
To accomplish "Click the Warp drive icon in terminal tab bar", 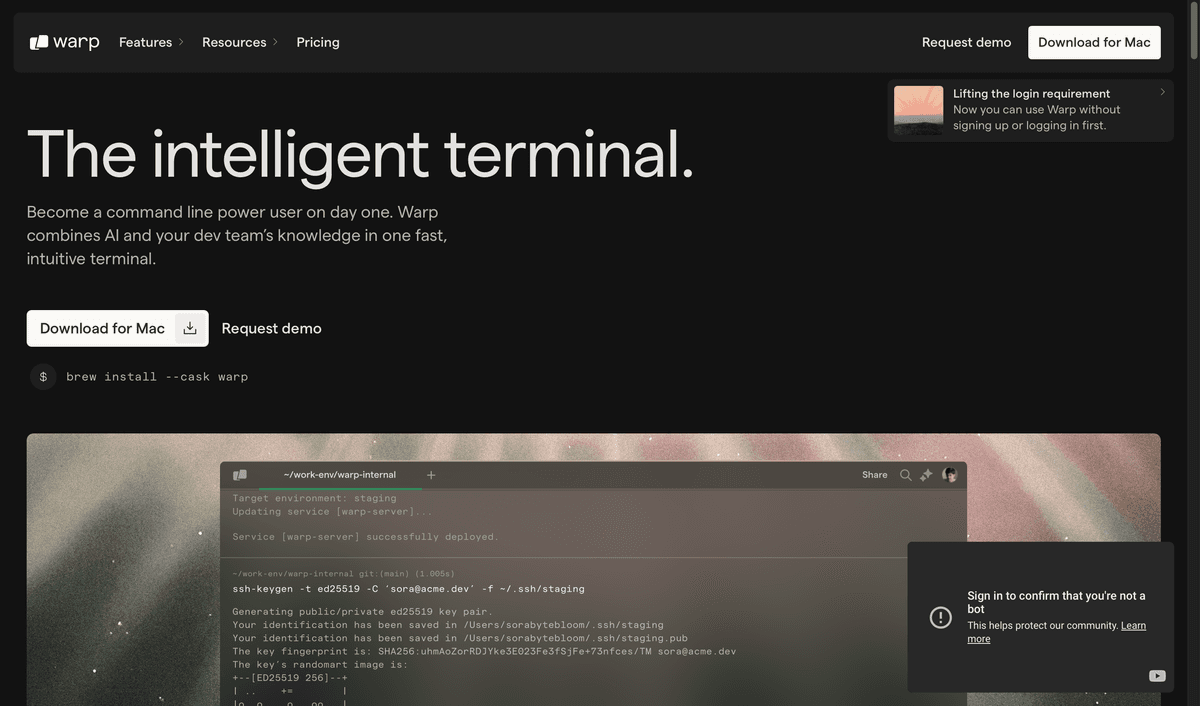I will coord(240,475).
